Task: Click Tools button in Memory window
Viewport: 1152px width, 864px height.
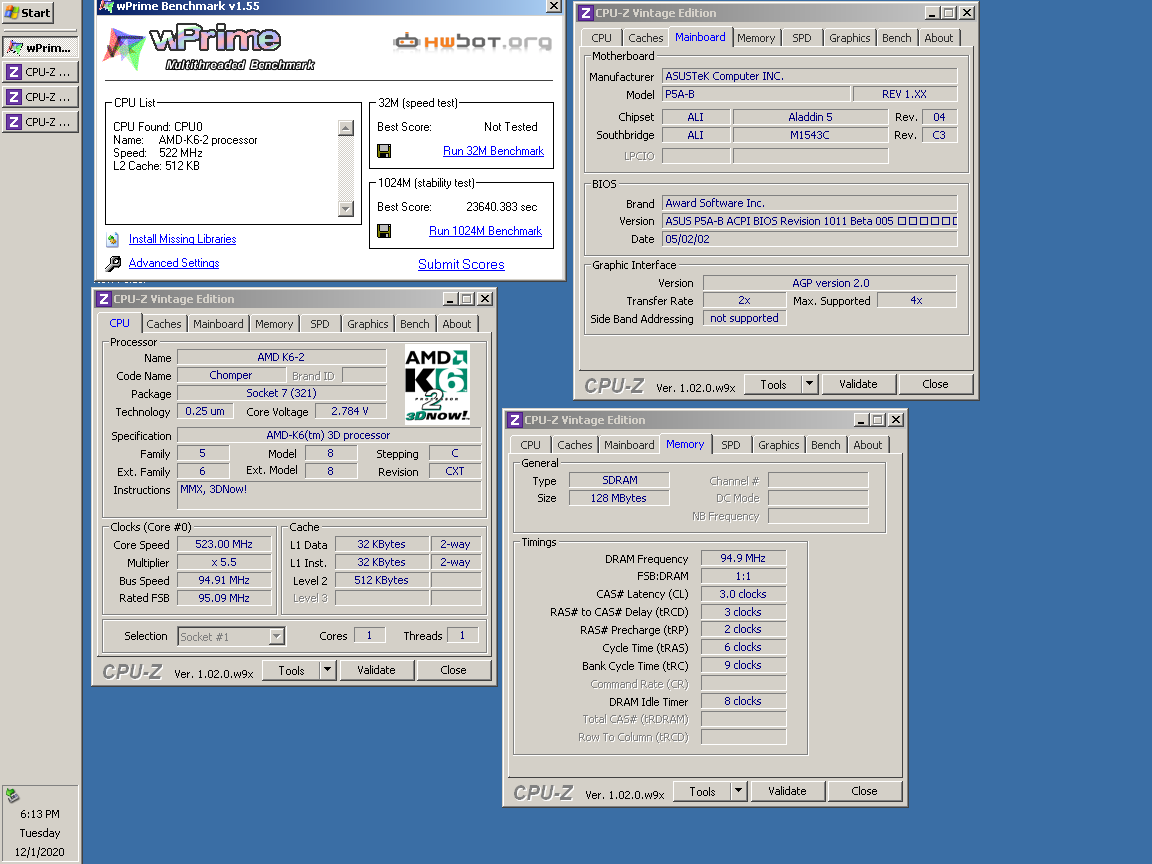Action: tap(702, 791)
